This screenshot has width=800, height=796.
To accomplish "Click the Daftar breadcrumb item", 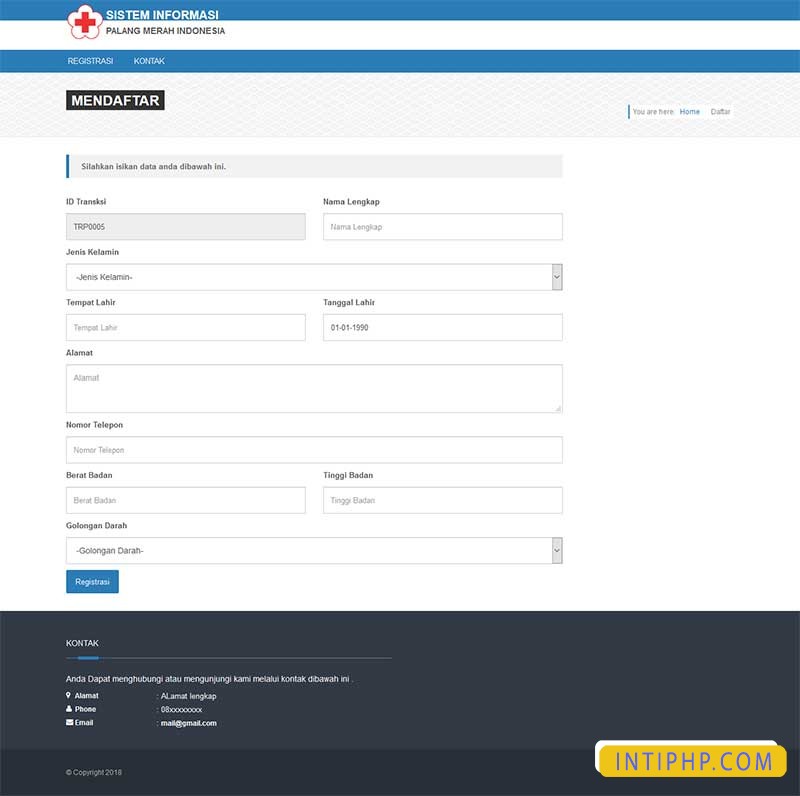I will 720,111.
